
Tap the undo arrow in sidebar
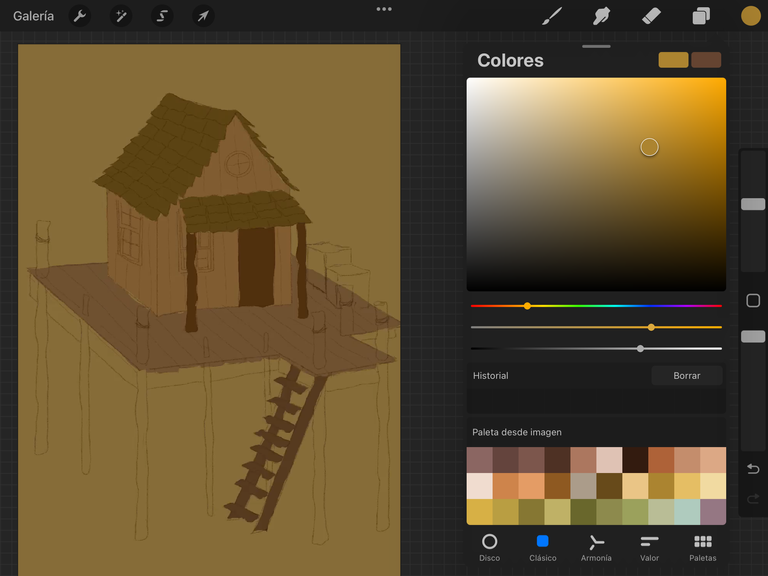[x=753, y=469]
